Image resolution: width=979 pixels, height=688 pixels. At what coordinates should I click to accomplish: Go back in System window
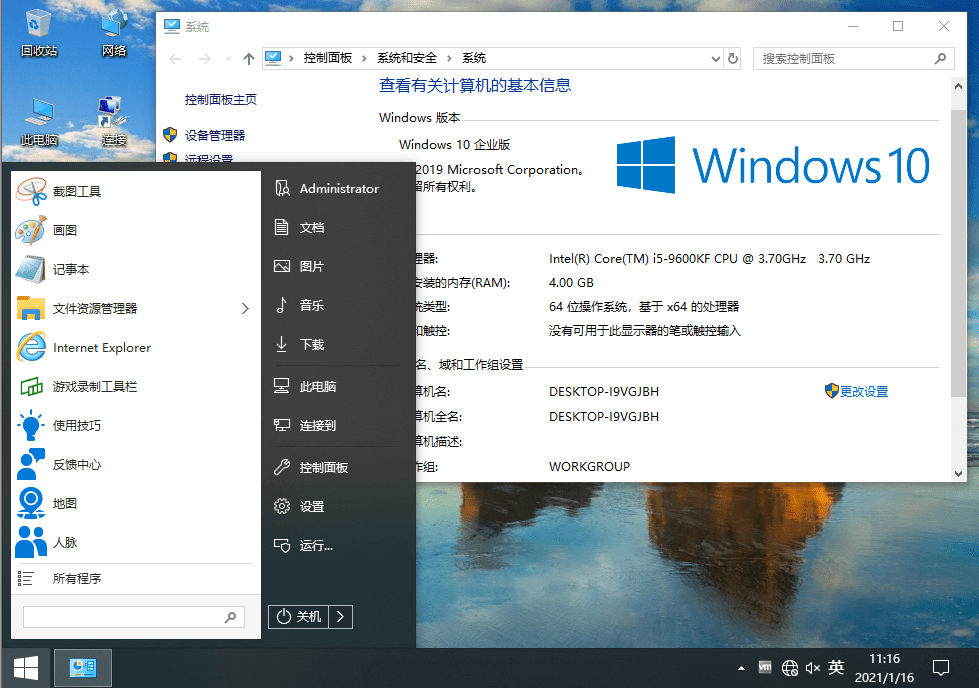(x=175, y=59)
